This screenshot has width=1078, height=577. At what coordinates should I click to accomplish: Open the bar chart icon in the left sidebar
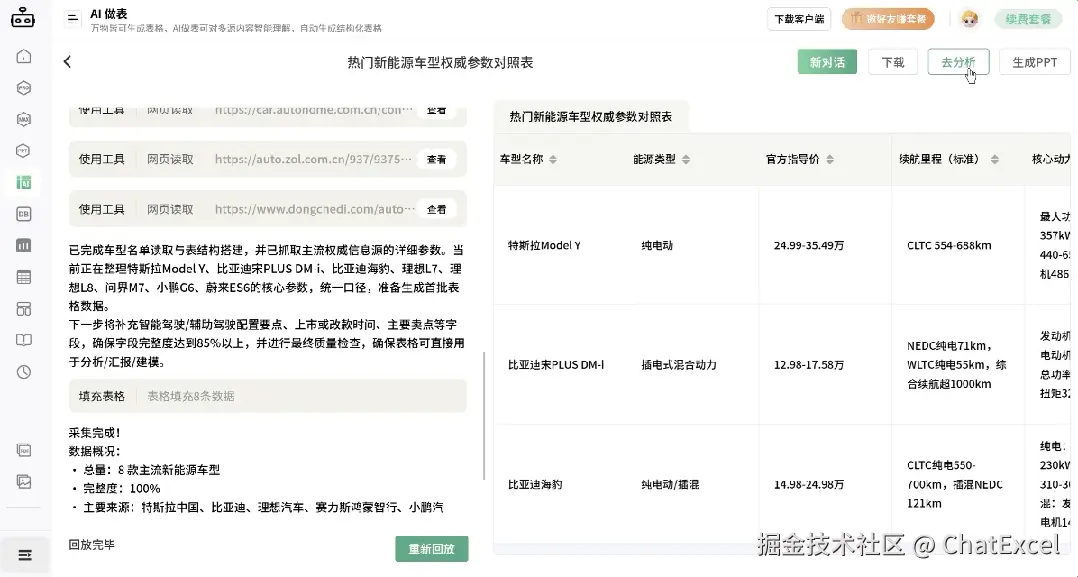(x=23, y=244)
